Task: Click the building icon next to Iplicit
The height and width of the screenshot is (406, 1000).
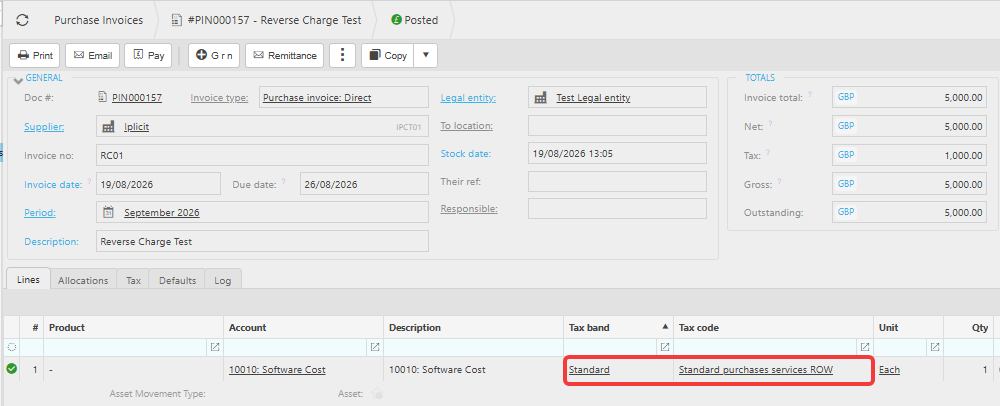Action: click(108, 126)
